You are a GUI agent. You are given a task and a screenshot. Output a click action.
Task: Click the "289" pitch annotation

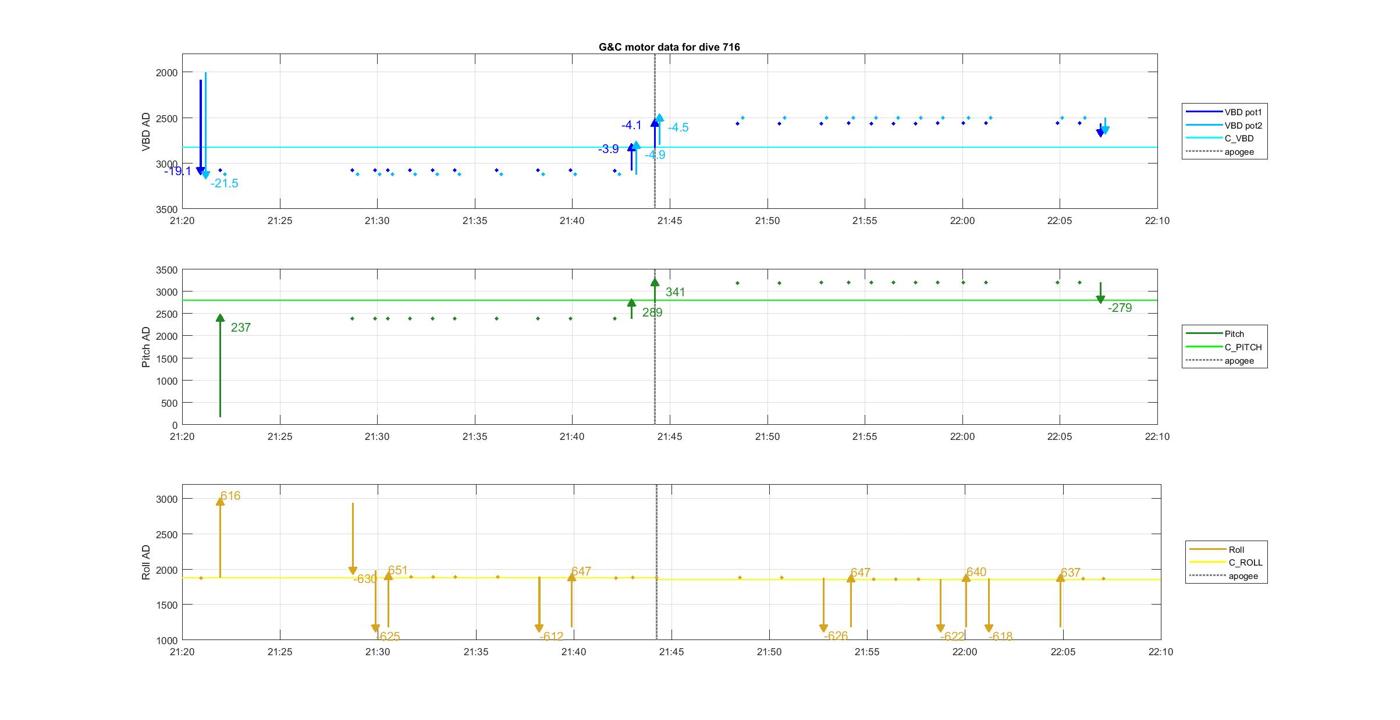652,313
